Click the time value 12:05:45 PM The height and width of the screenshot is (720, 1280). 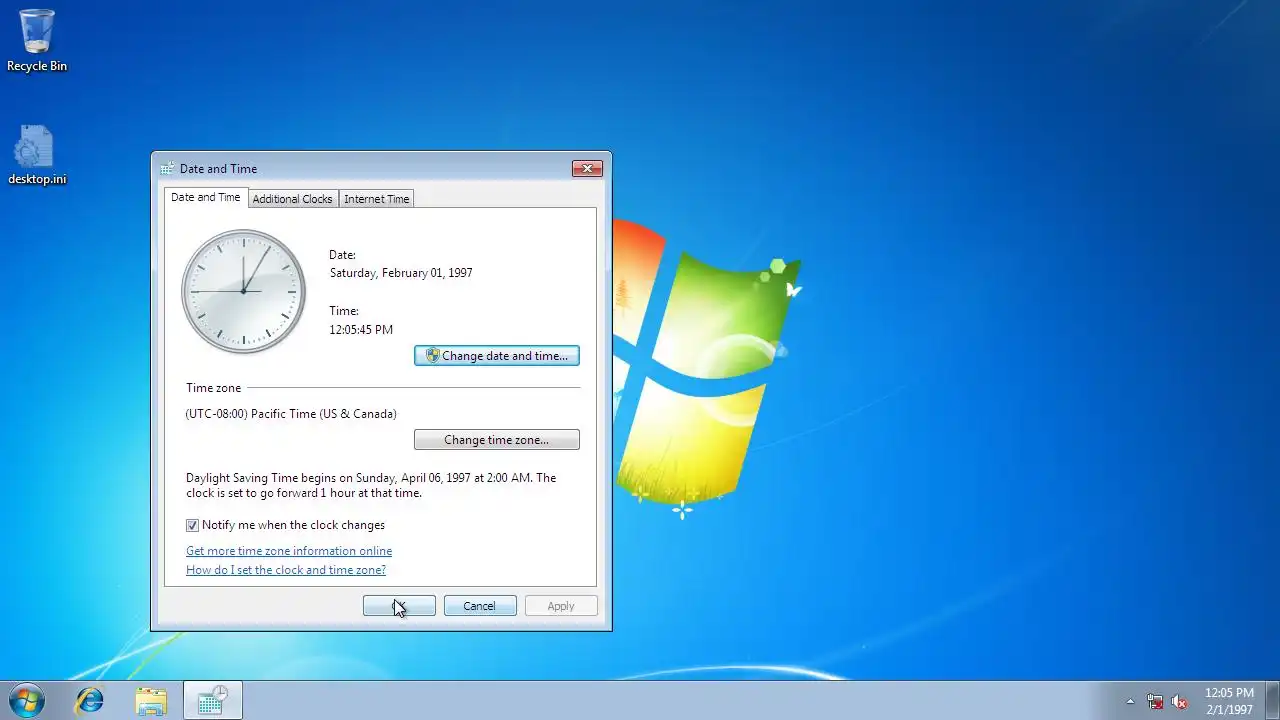[x=361, y=330]
